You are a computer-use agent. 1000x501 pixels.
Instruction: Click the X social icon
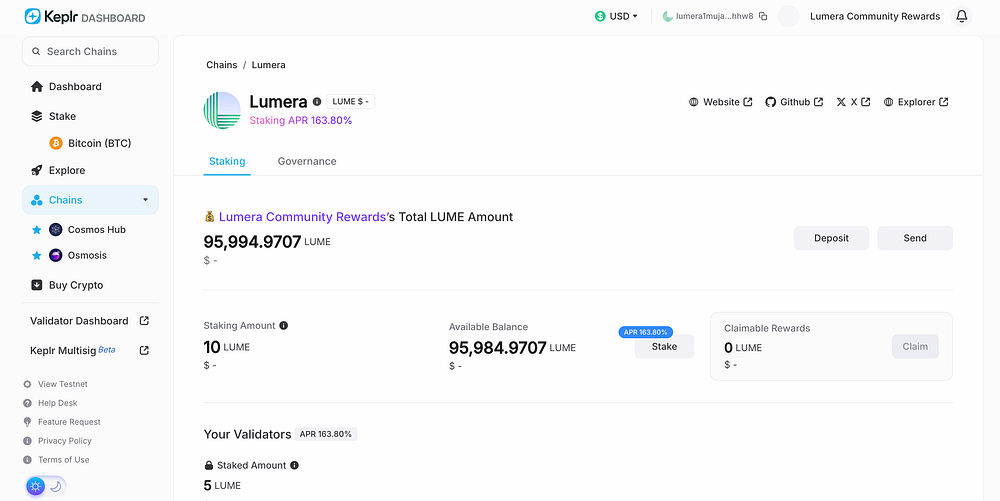click(x=841, y=102)
